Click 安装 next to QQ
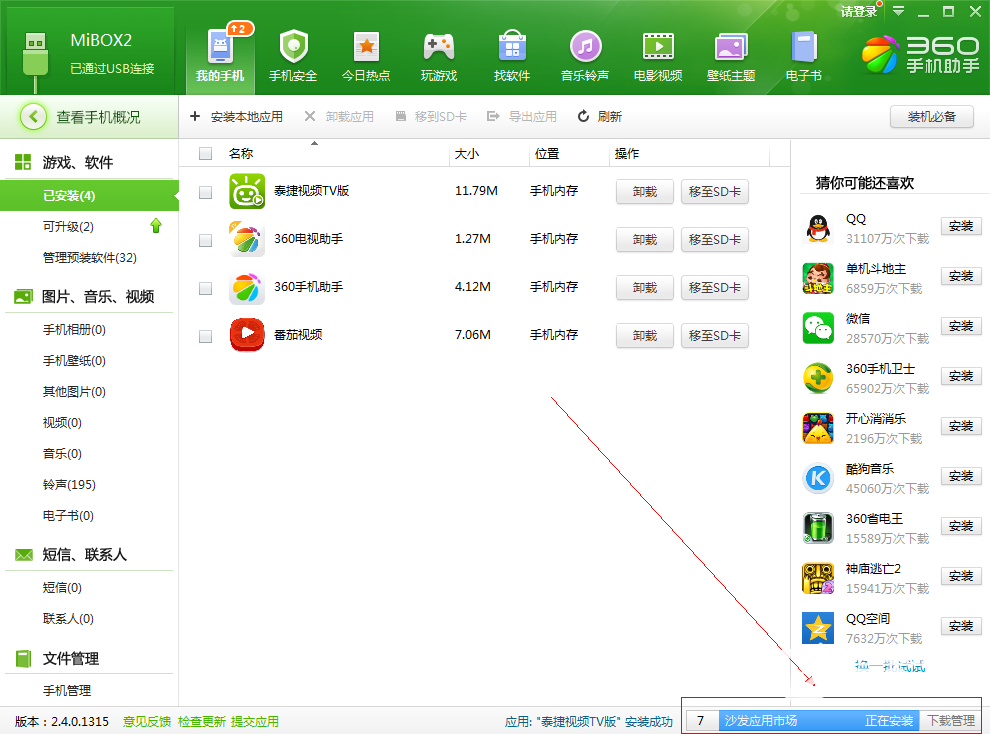Viewport: 990px width, 734px height. point(961,226)
